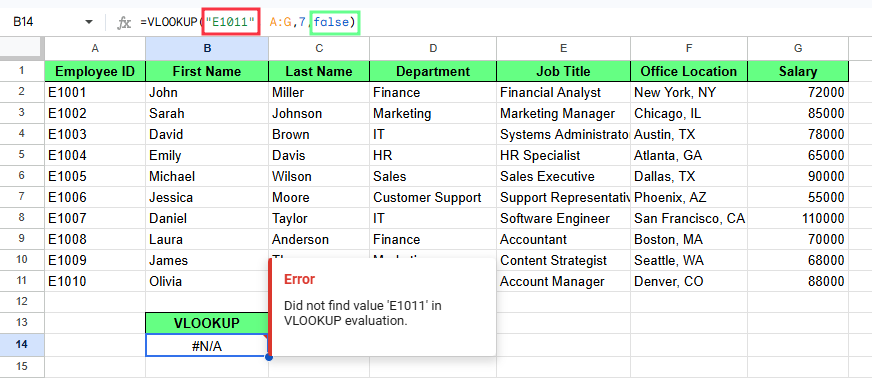Viewport: 872px width, 378px height.
Task: Select column E header
Action: pyautogui.click(x=563, y=48)
